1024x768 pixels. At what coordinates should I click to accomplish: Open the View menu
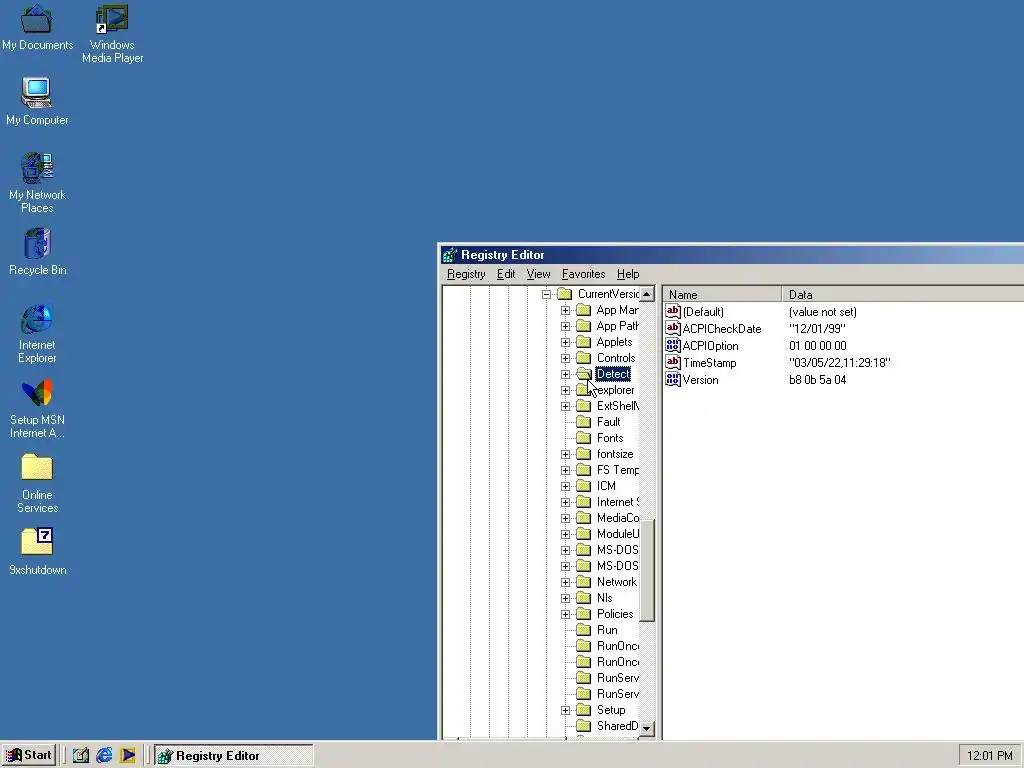point(538,274)
